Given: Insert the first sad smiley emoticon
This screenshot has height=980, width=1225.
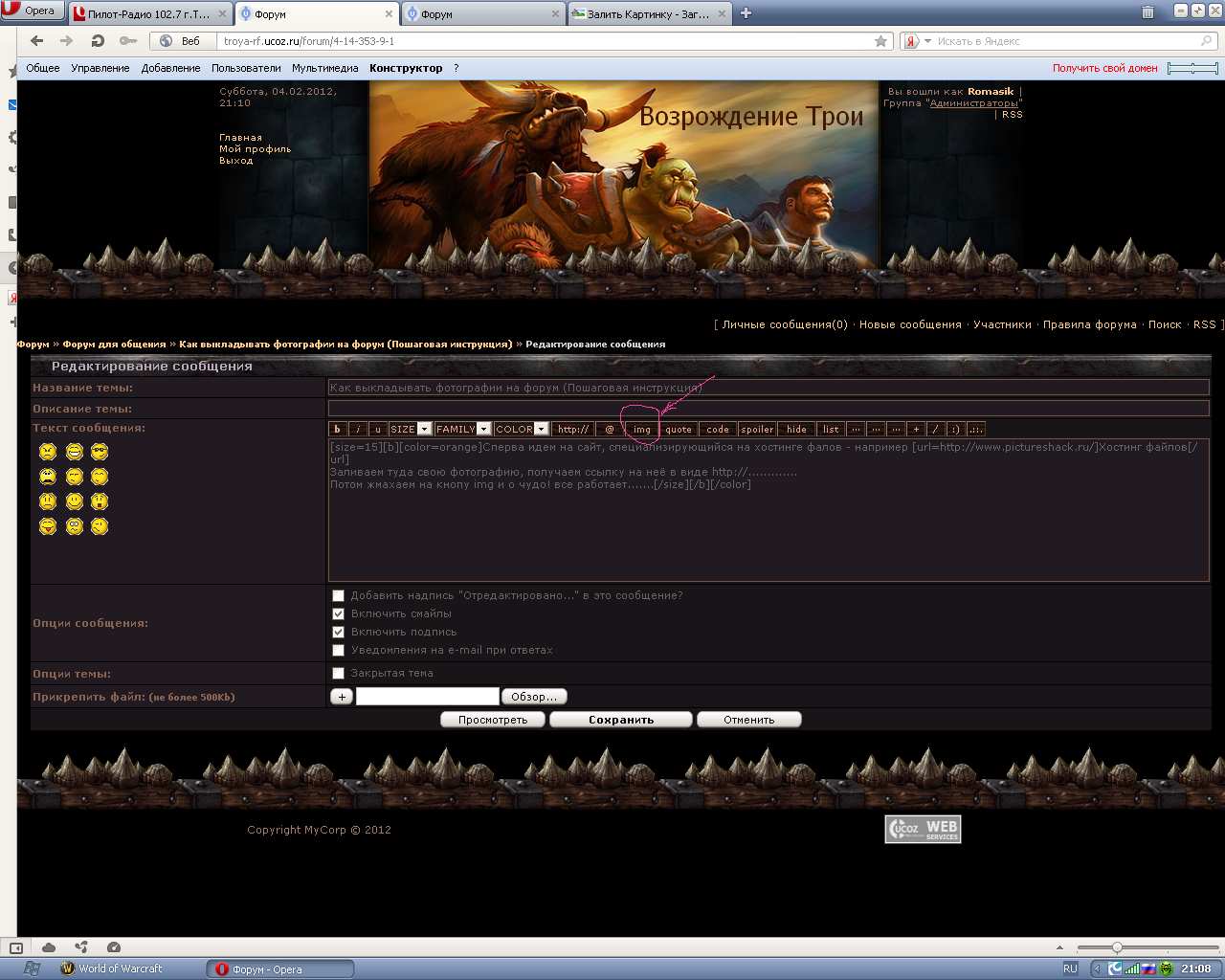Looking at the screenshot, I should pos(48,452).
